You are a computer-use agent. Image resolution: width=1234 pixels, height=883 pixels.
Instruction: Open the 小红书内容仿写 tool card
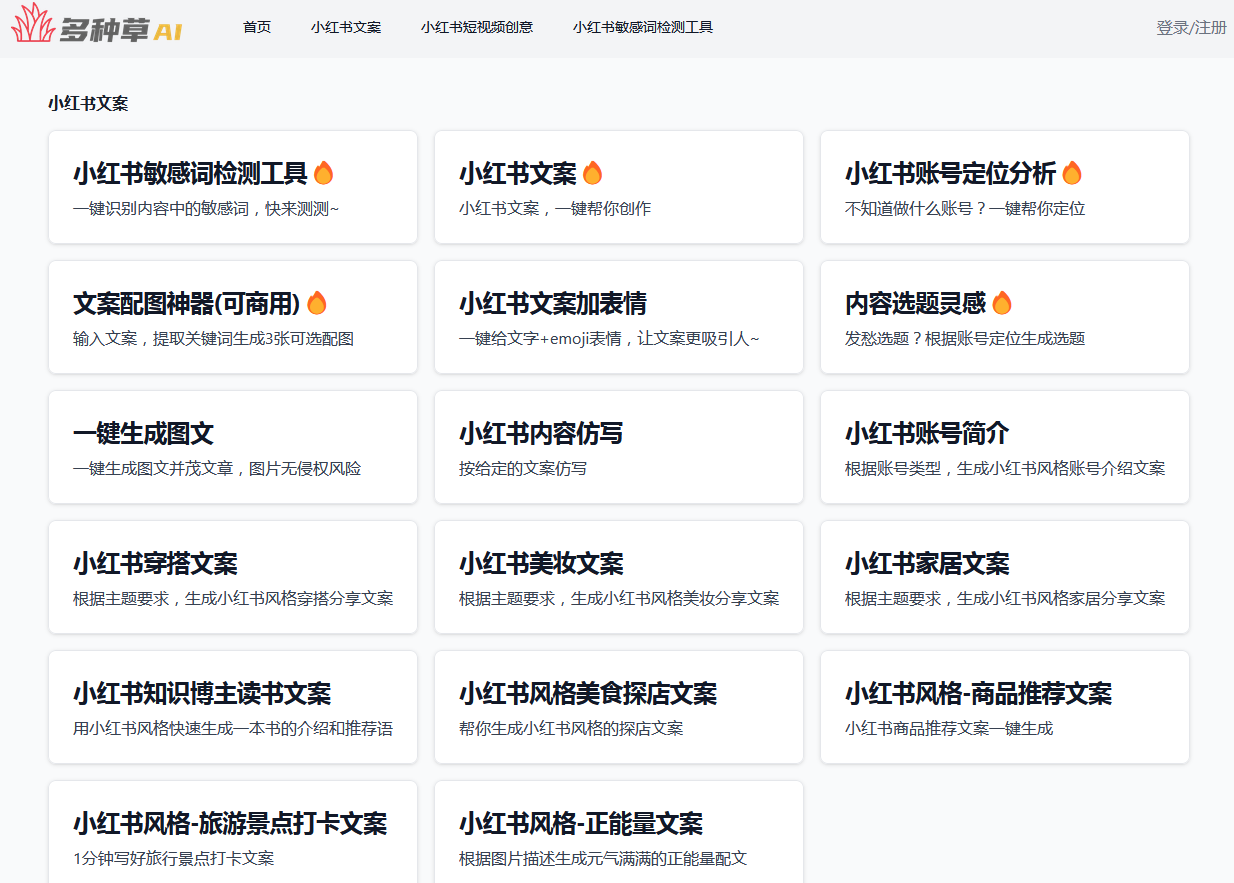[617, 447]
